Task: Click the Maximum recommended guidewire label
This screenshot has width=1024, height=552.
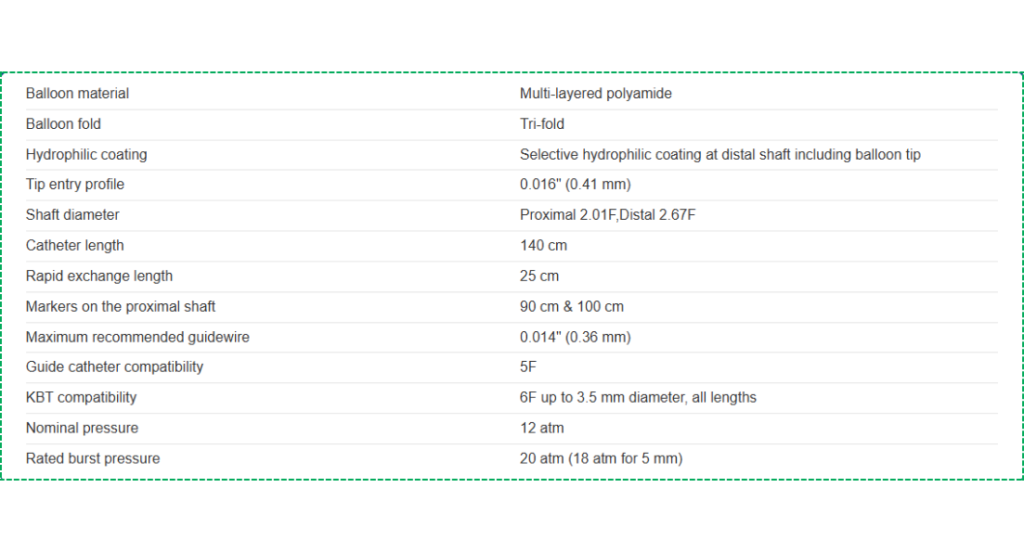Action: [x=137, y=337]
